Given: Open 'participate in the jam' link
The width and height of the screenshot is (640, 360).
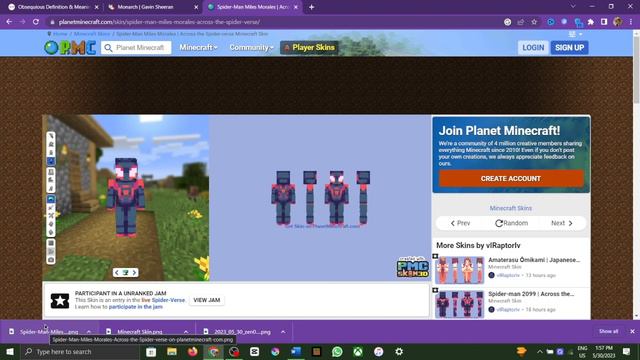Looking at the screenshot, I should (x=136, y=307).
